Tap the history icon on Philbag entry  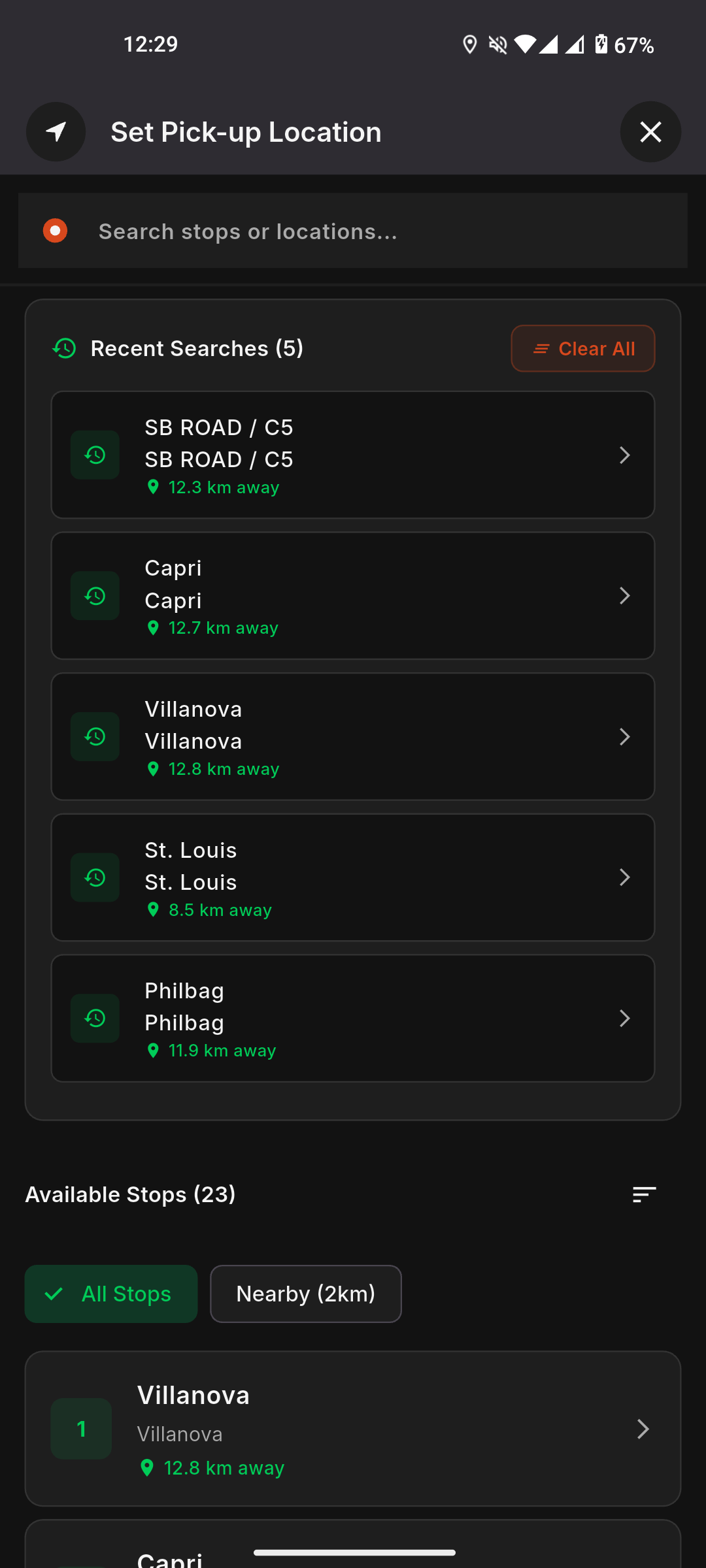[95, 1018]
